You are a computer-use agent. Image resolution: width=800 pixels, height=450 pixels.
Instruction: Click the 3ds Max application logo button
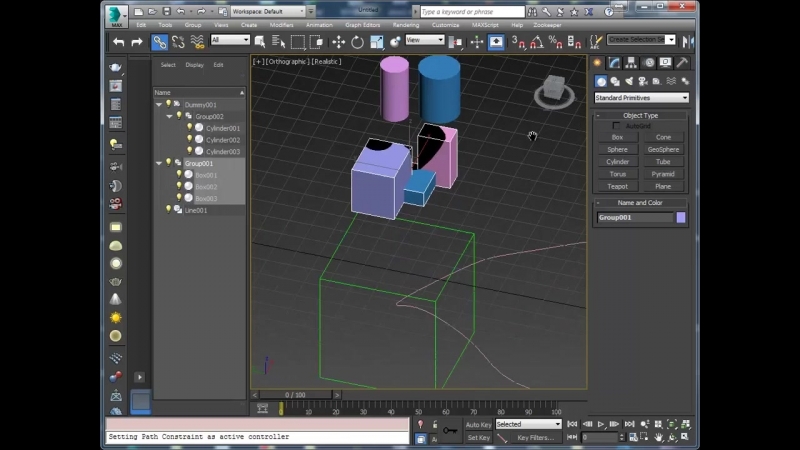[x=116, y=15]
